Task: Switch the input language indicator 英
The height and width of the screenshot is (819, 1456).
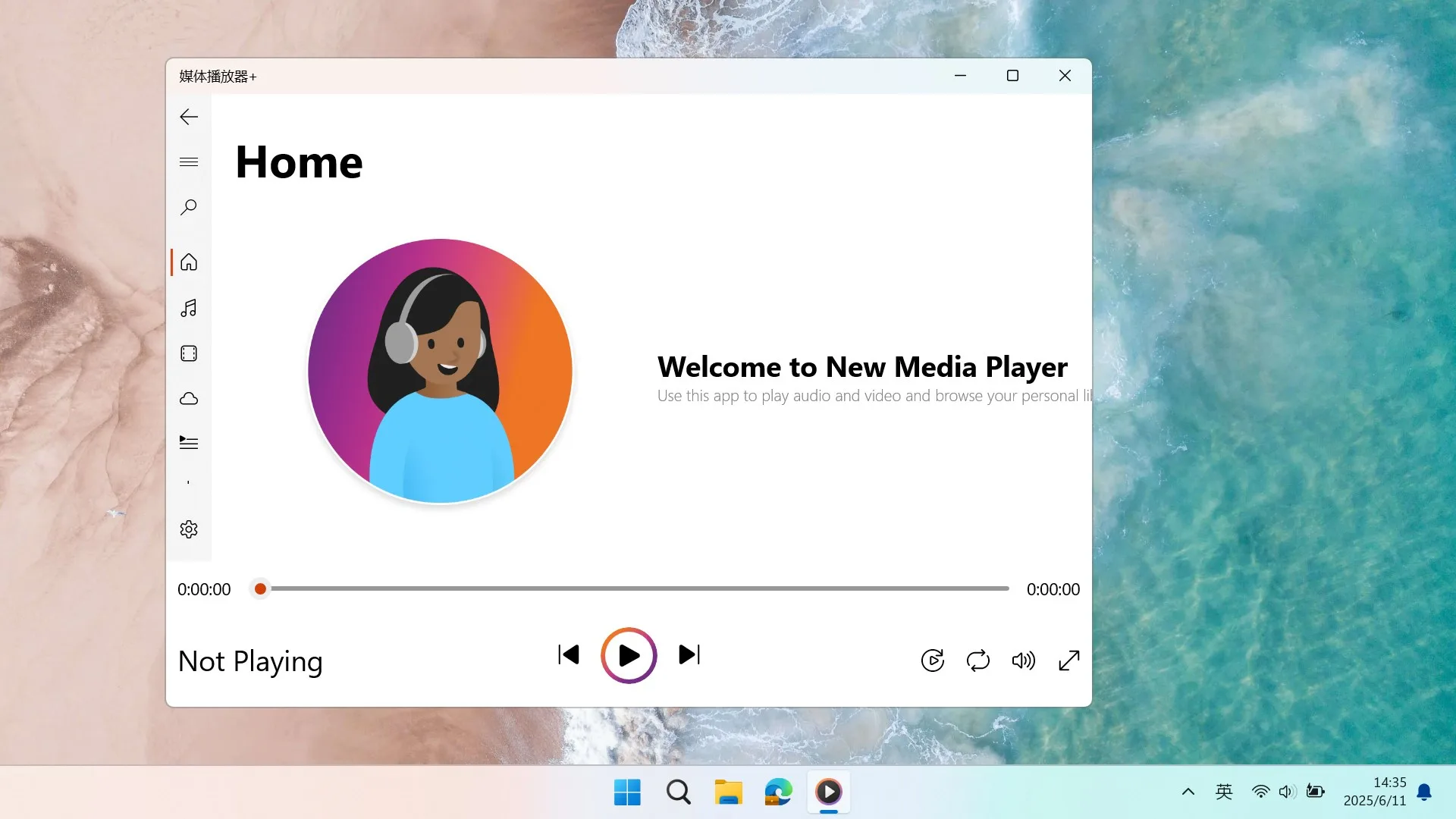Action: coord(1224,792)
